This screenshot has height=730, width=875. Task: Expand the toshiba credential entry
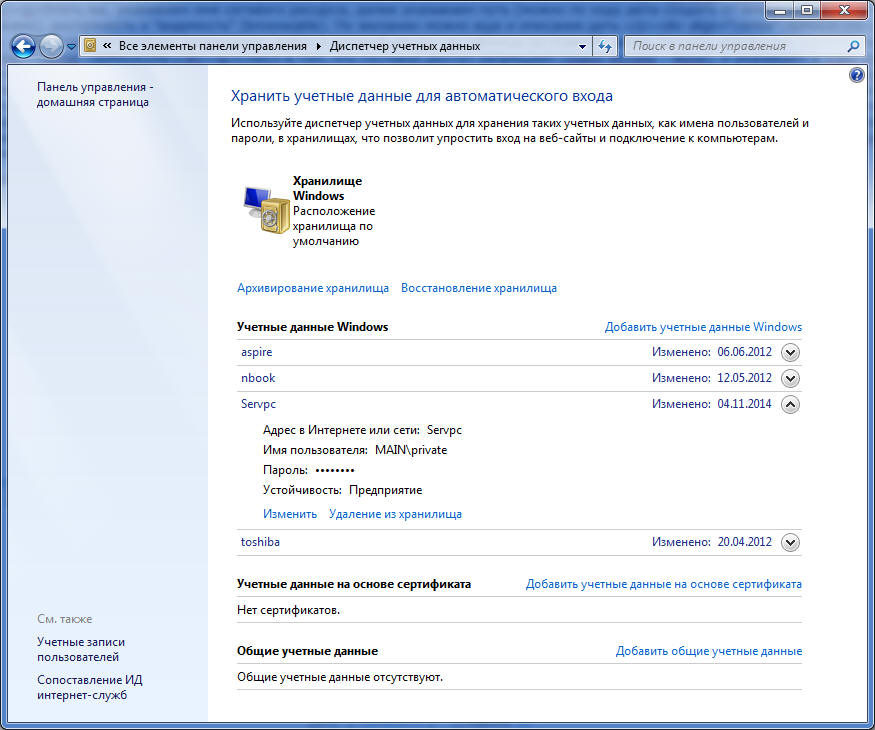pos(790,542)
